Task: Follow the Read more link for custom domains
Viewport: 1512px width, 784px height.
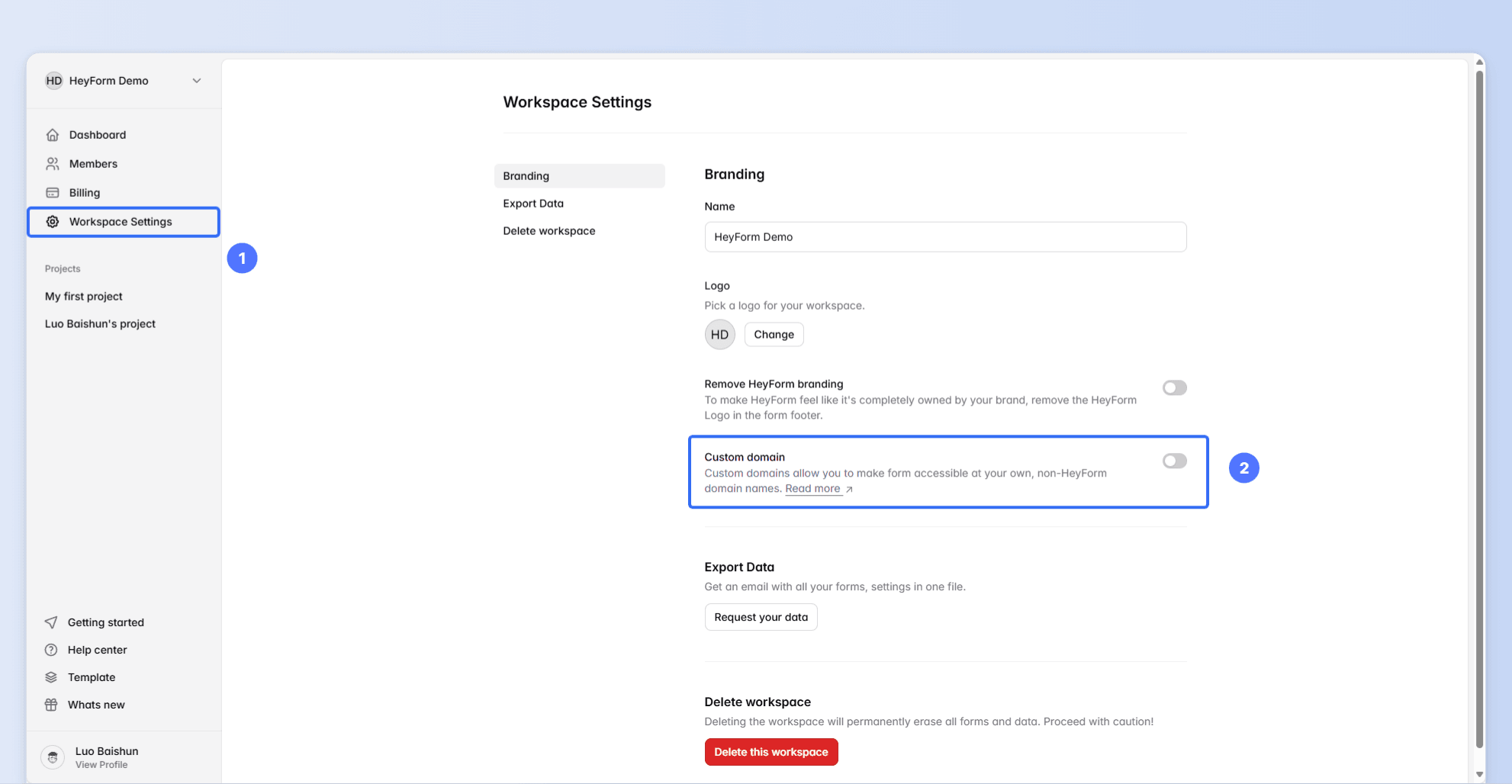Action: (x=812, y=489)
